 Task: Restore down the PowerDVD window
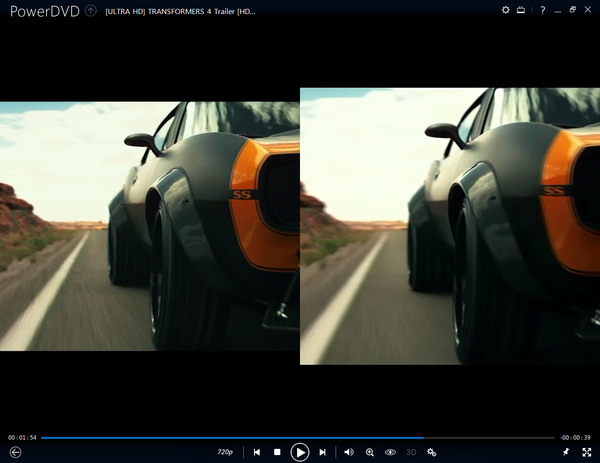pos(572,10)
